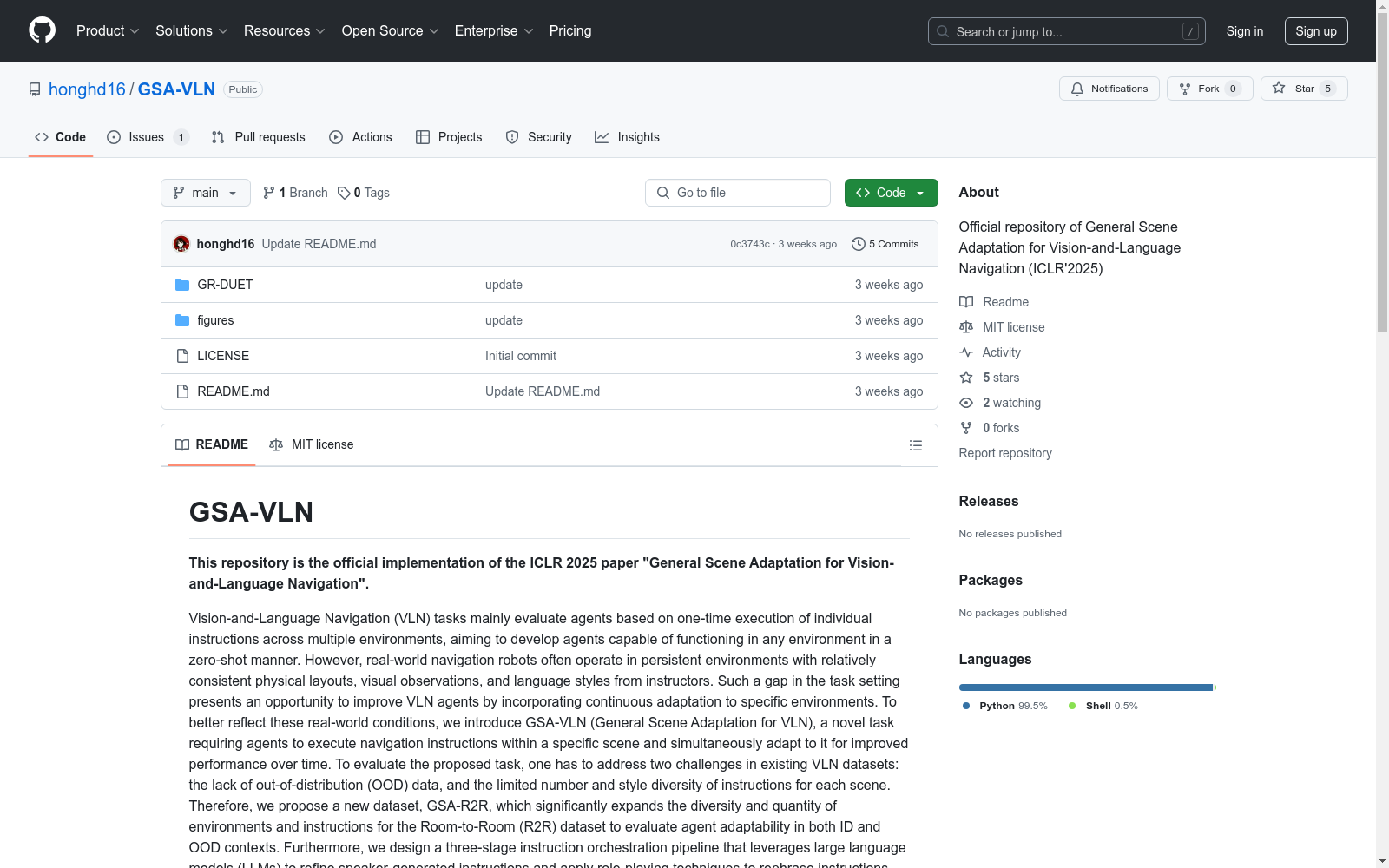1389x868 pixels.
Task: Open the 0c3743c commit hash link
Action: click(x=750, y=244)
